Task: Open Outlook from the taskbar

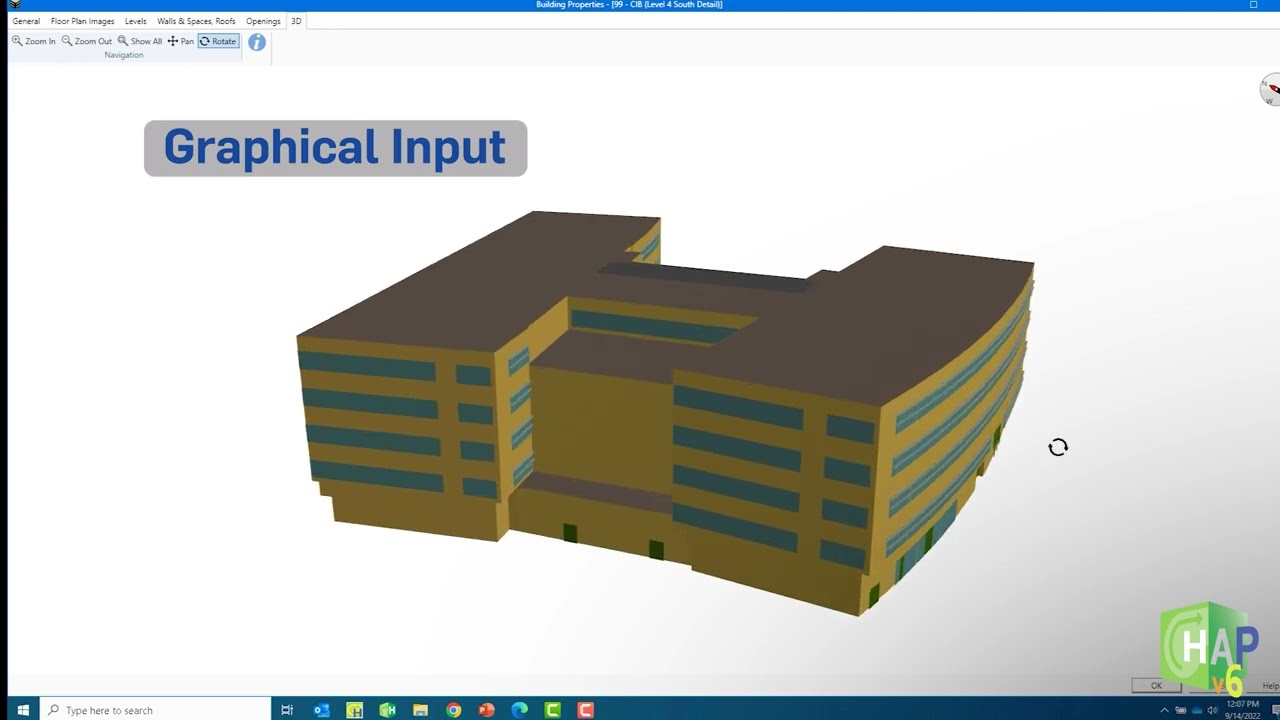Action: click(x=321, y=710)
